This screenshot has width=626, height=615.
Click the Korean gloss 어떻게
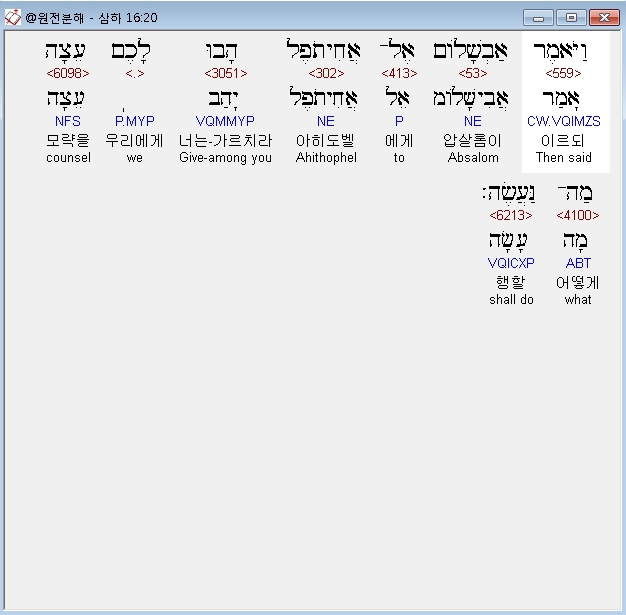pos(577,282)
